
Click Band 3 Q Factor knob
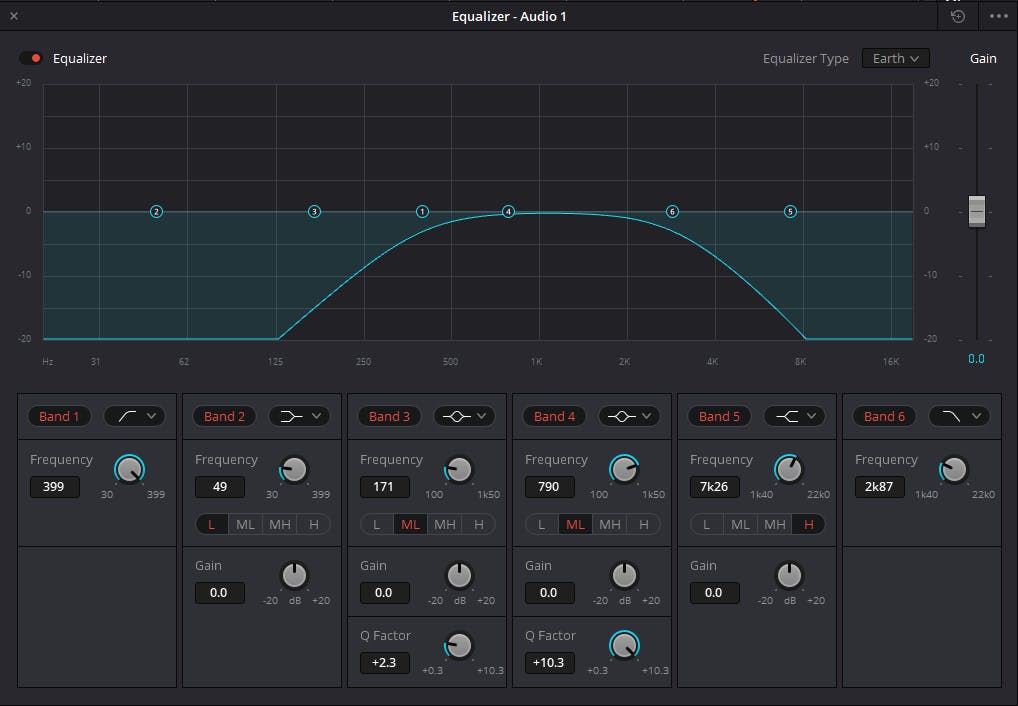click(x=459, y=646)
